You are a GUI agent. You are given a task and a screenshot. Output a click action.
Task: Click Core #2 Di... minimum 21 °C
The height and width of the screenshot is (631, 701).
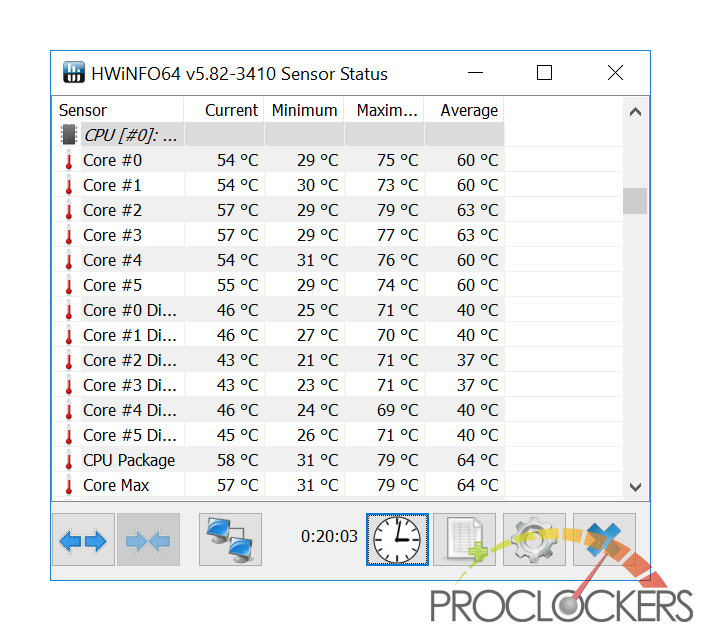(x=317, y=360)
